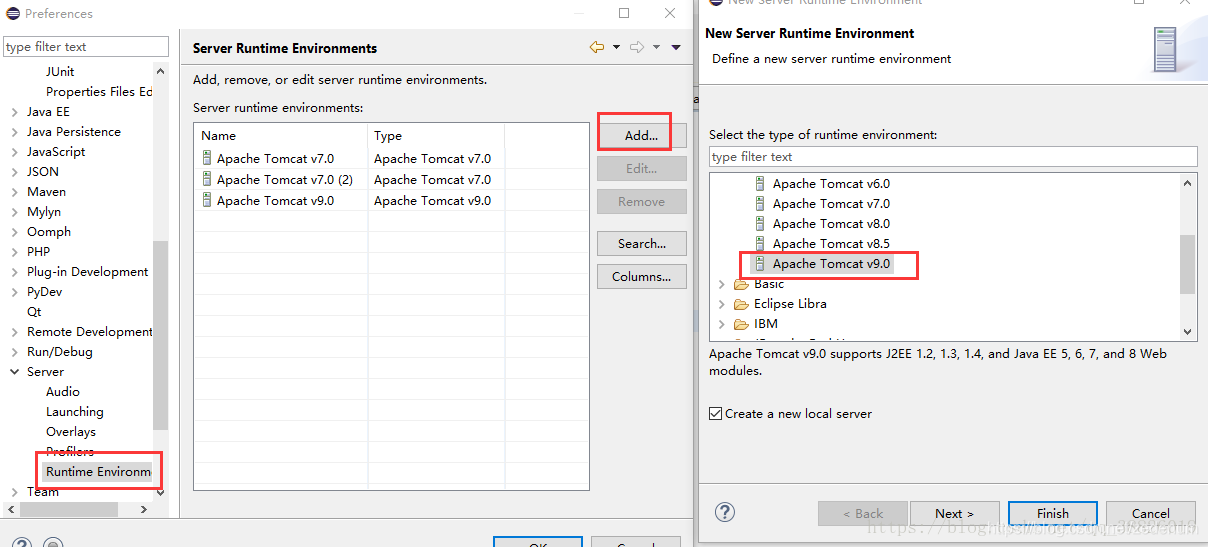The width and height of the screenshot is (1208, 547).
Task: Expand the Java Persistence node
Action: tap(14, 132)
